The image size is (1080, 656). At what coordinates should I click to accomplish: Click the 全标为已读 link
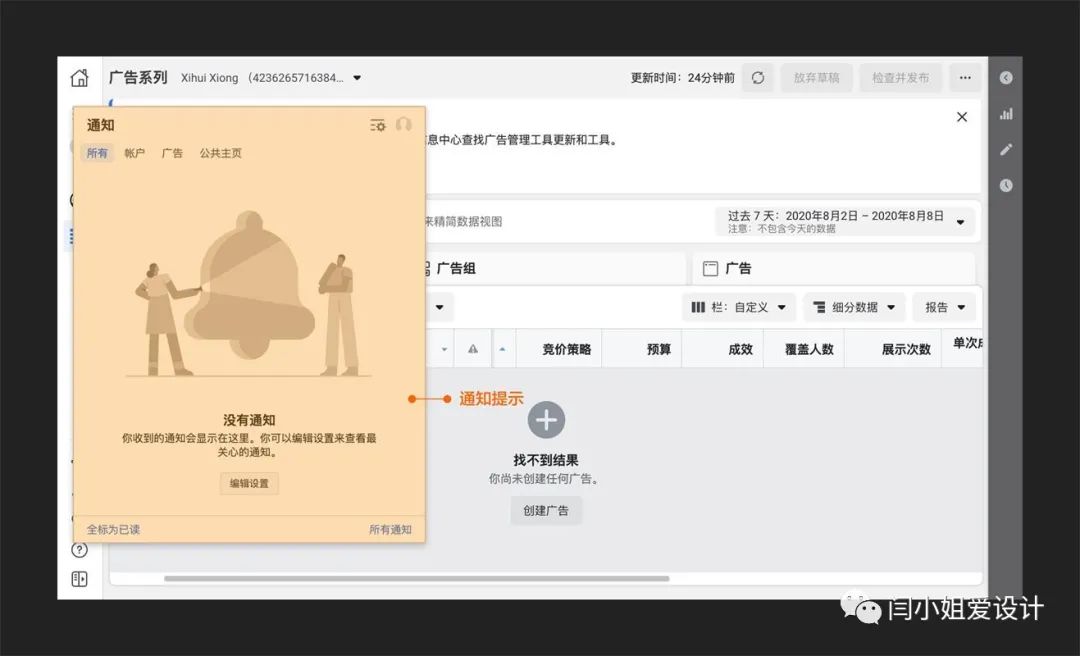(x=113, y=529)
